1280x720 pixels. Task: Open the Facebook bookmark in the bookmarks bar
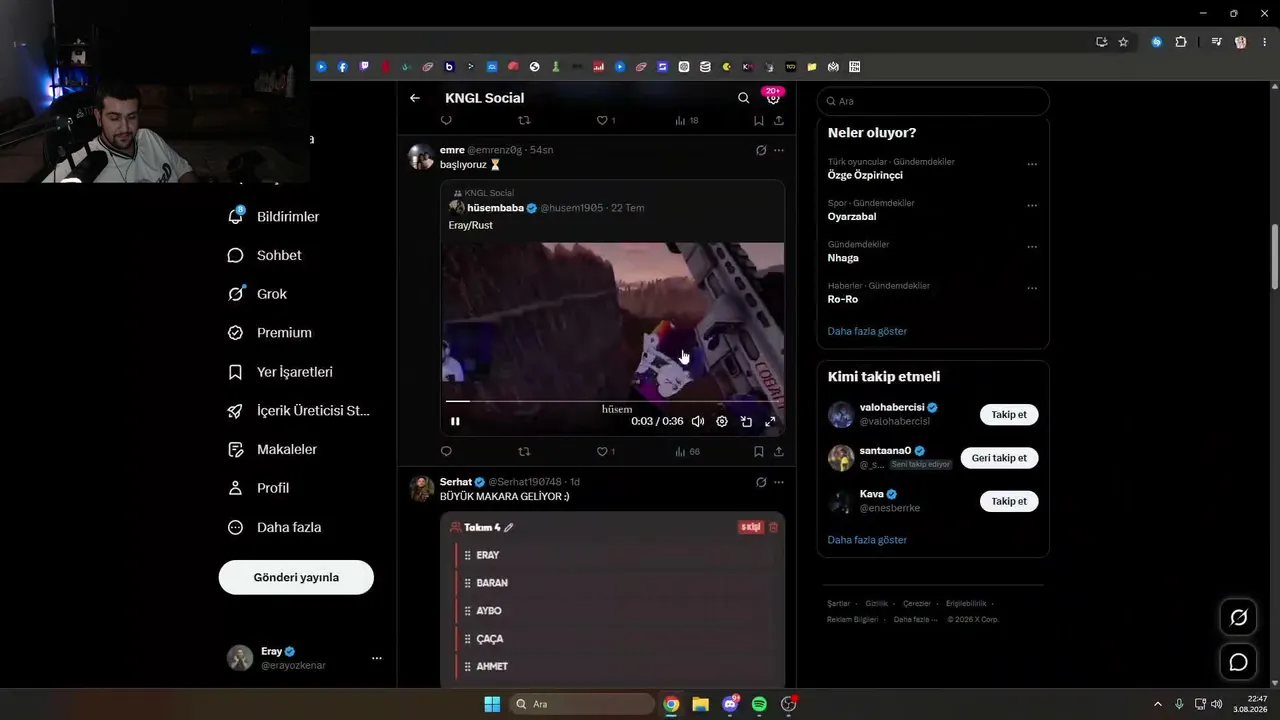click(x=342, y=67)
